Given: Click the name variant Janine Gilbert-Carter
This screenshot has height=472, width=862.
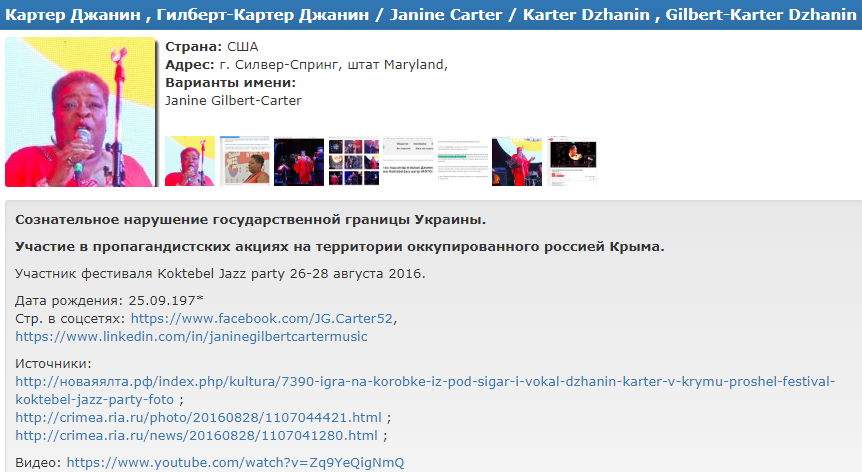Looking at the screenshot, I should click(x=233, y=100).
